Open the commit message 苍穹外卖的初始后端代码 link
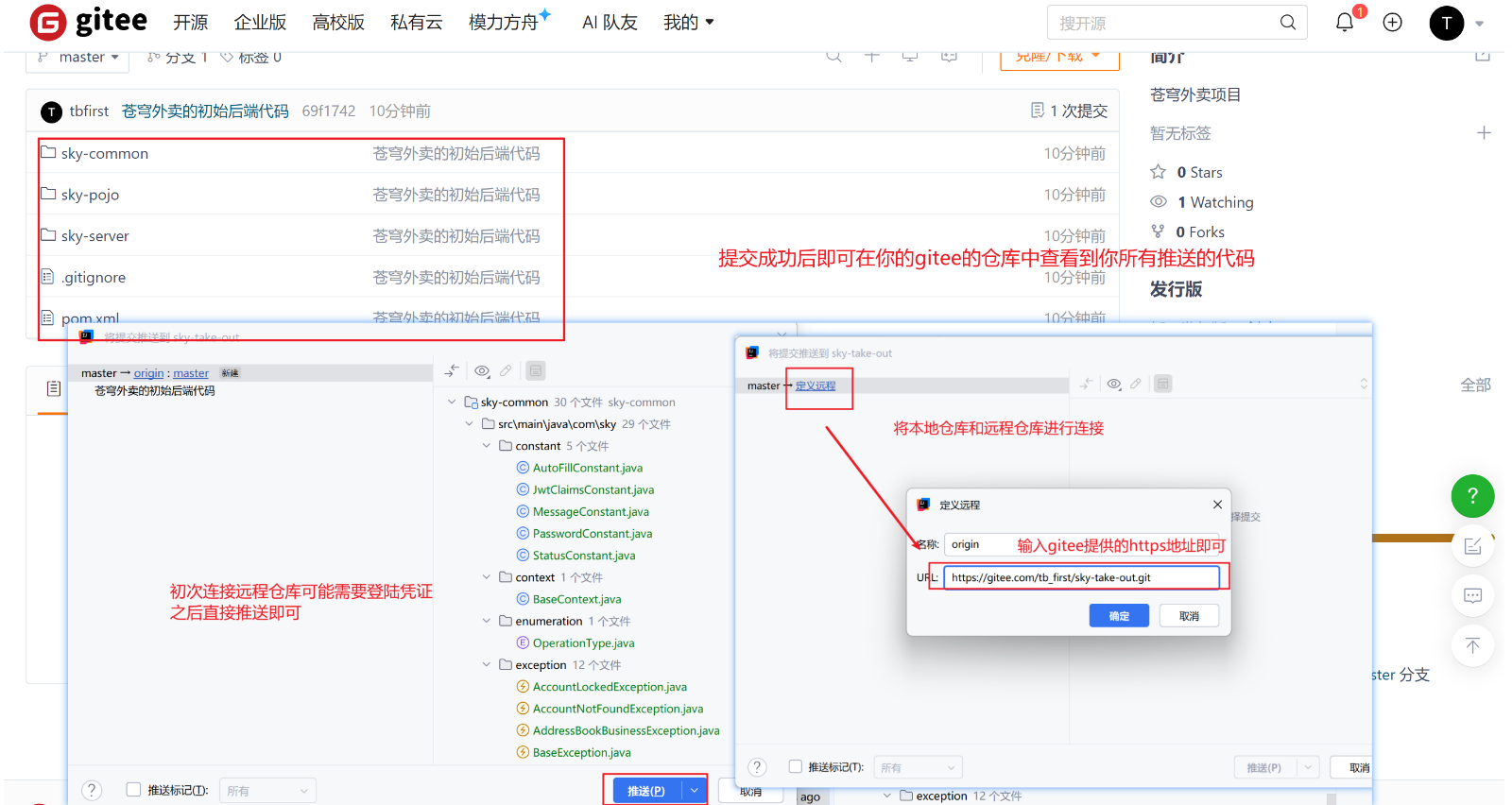1512x805 pixels. pyautogui.click(x=205, y=111)
